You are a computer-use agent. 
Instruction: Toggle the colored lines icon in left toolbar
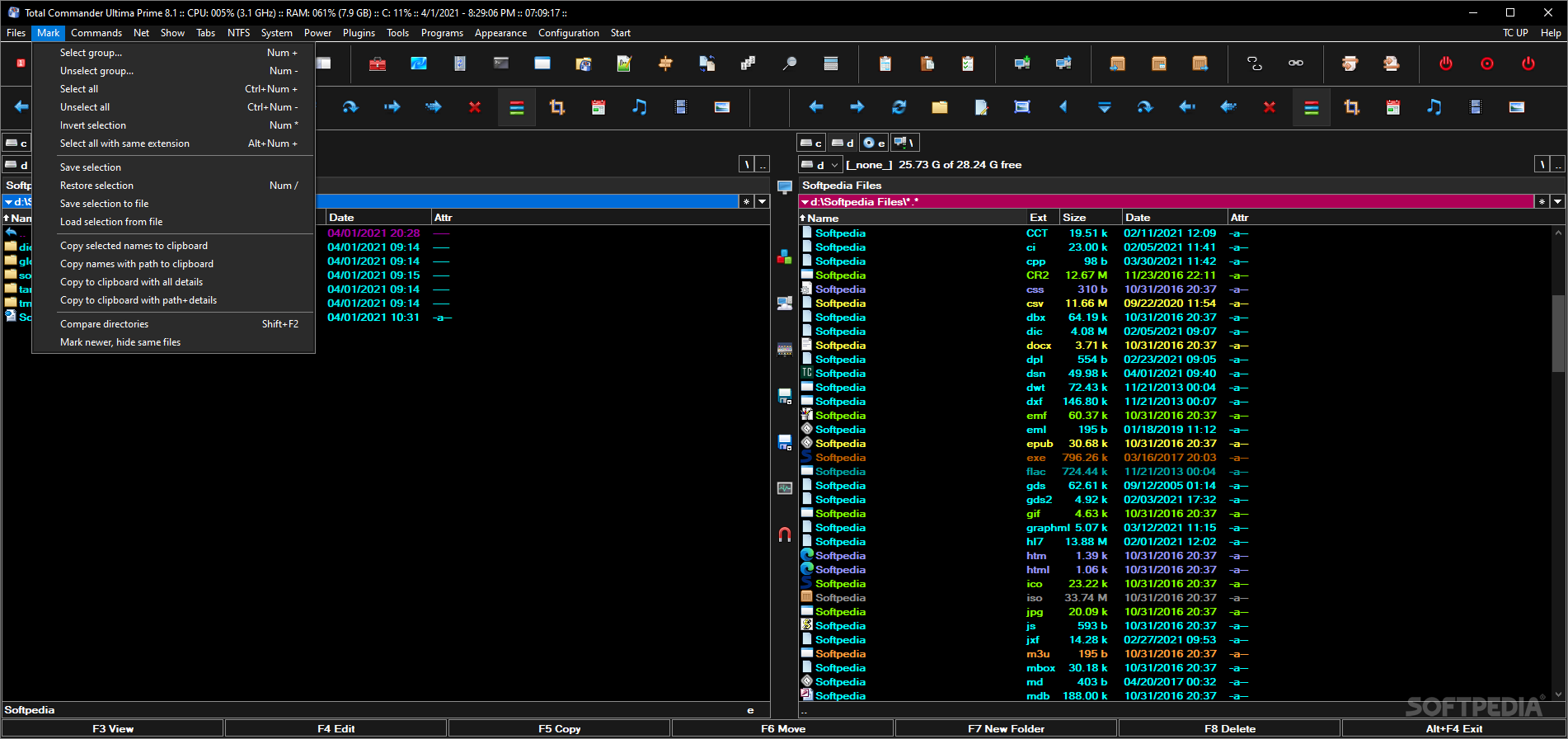click(x=517, y=107)
